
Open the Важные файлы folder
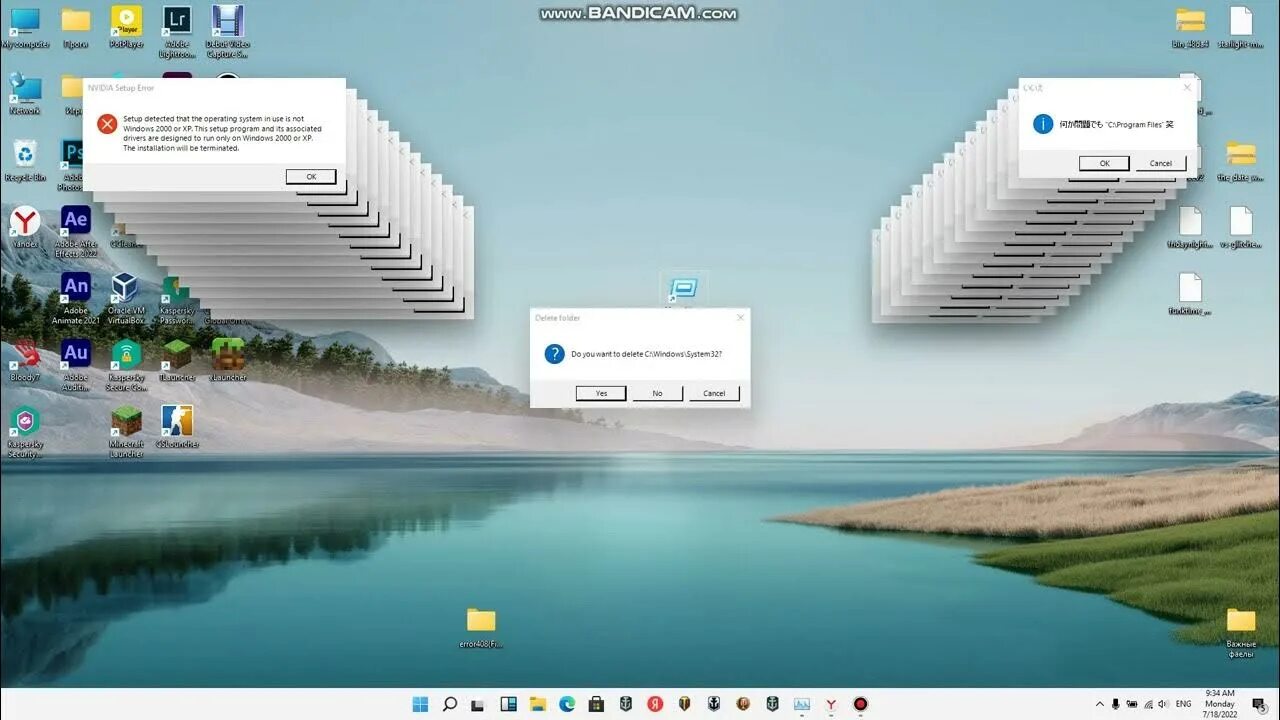click(x=1241, y=632)
